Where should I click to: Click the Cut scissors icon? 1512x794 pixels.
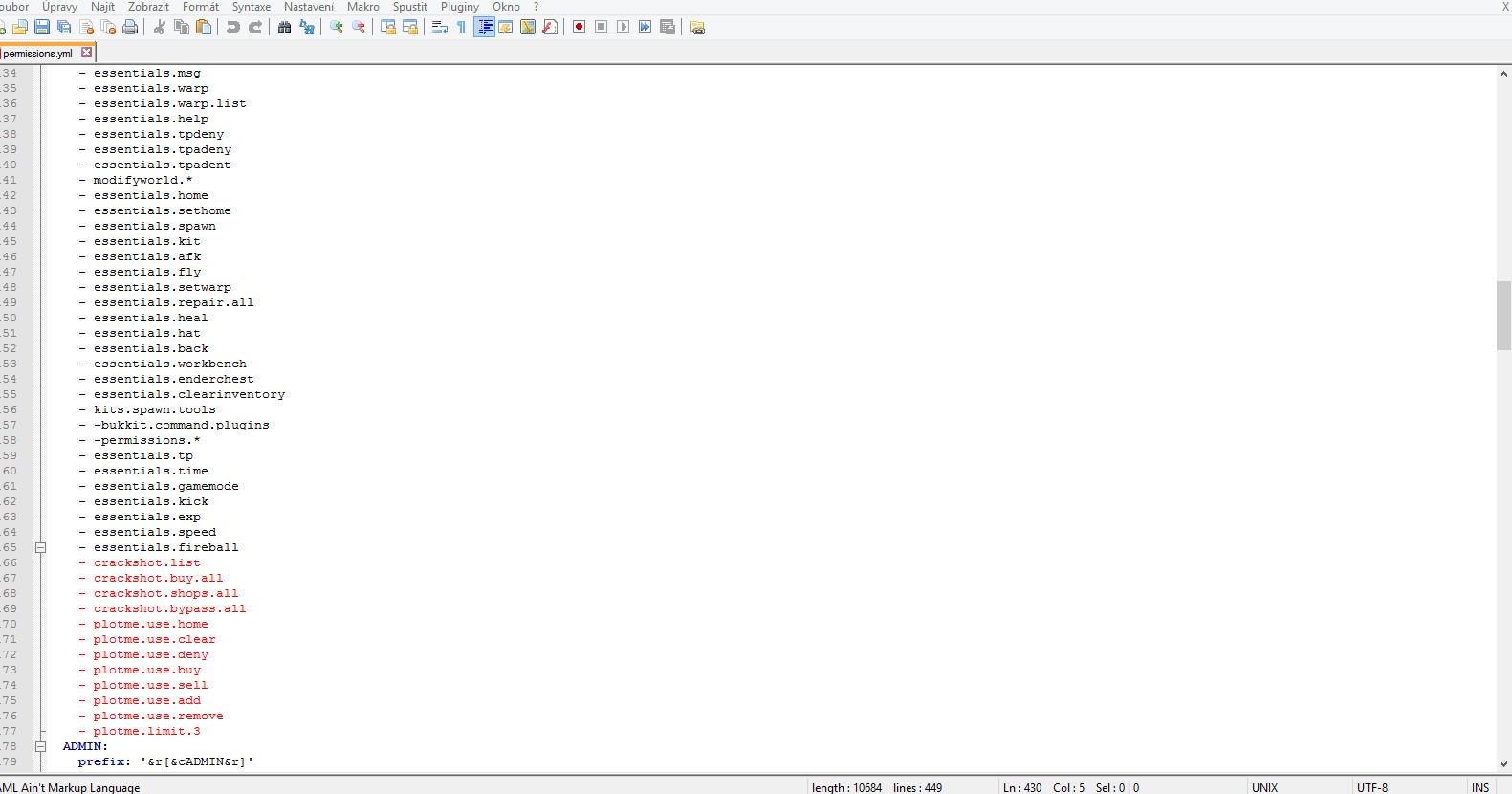point(160,27)
